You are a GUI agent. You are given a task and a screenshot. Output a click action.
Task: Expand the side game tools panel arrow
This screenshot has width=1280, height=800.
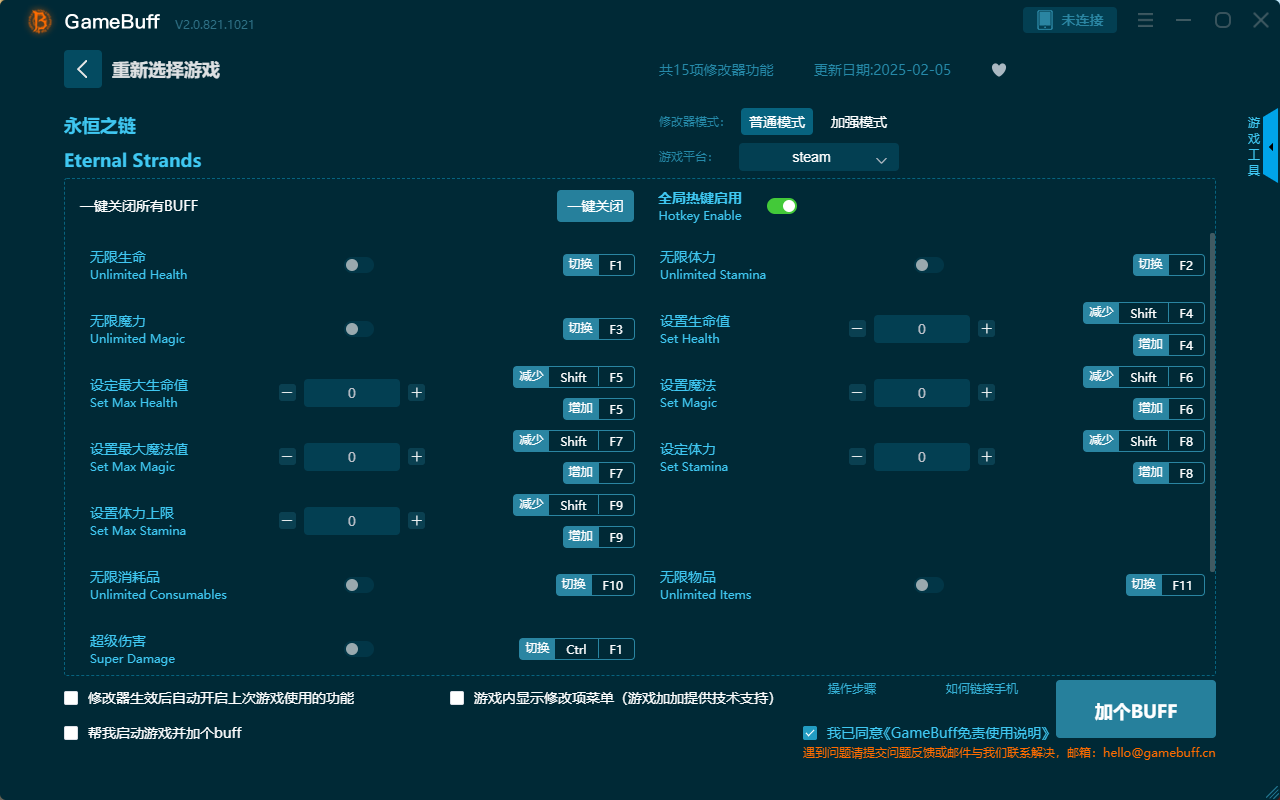[x=1271, y=146]
